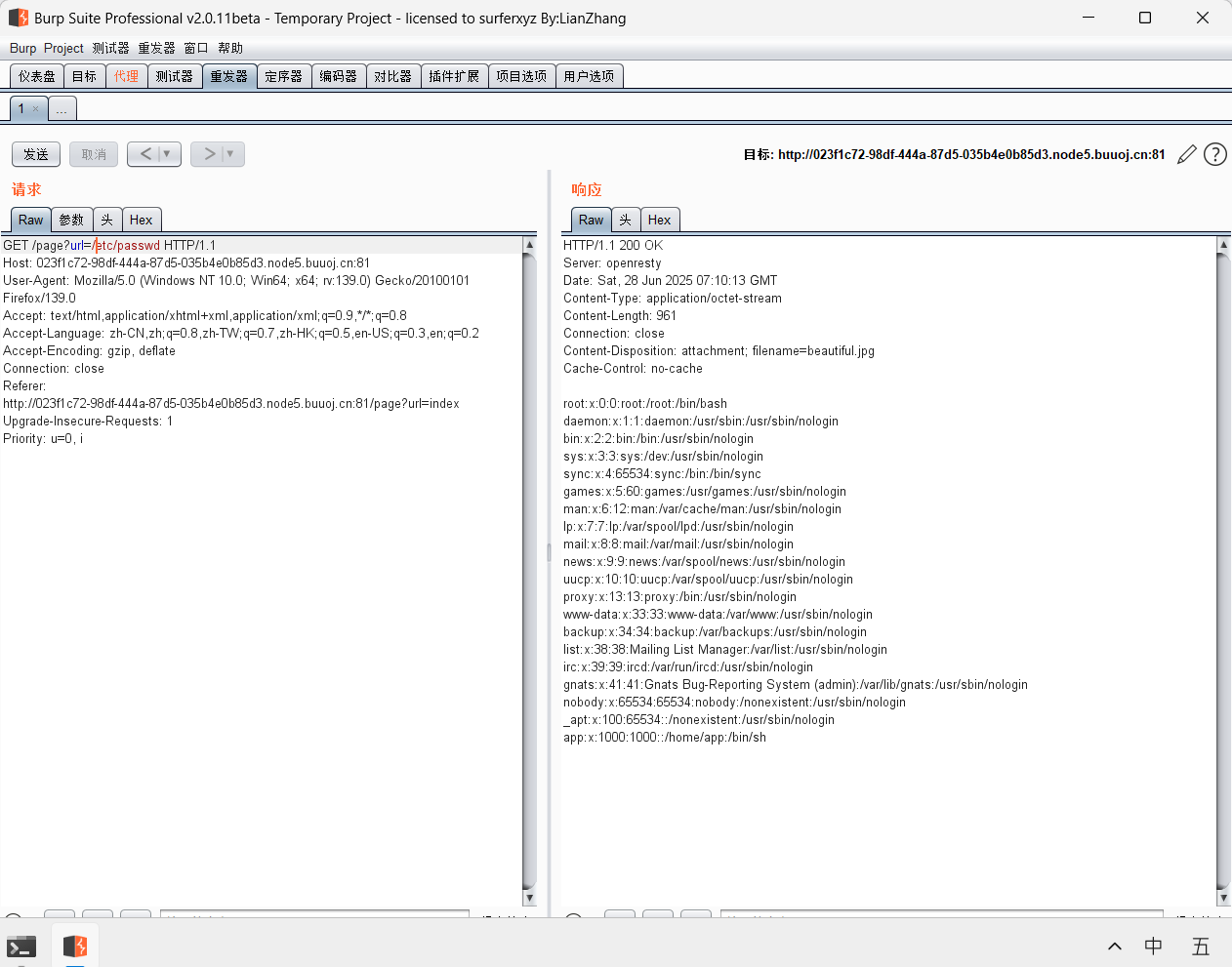
Task: Click the Host header line in request
Action: point(186,263)
